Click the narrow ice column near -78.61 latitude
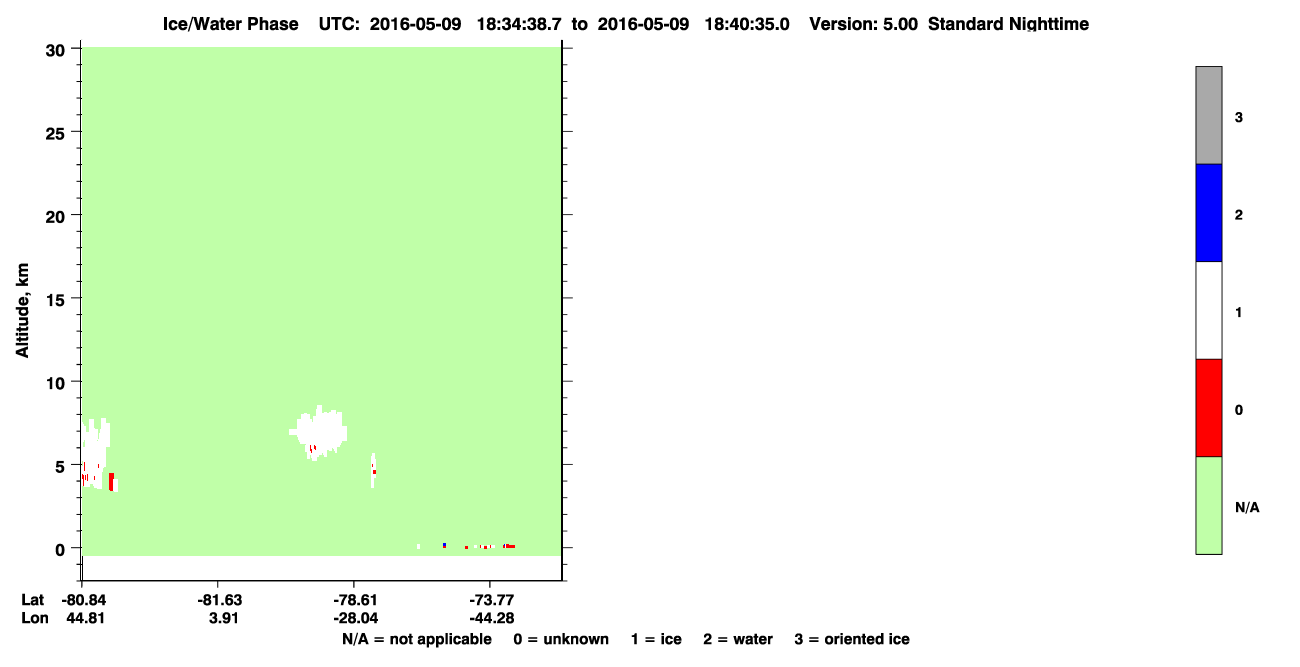 [373, 470]
